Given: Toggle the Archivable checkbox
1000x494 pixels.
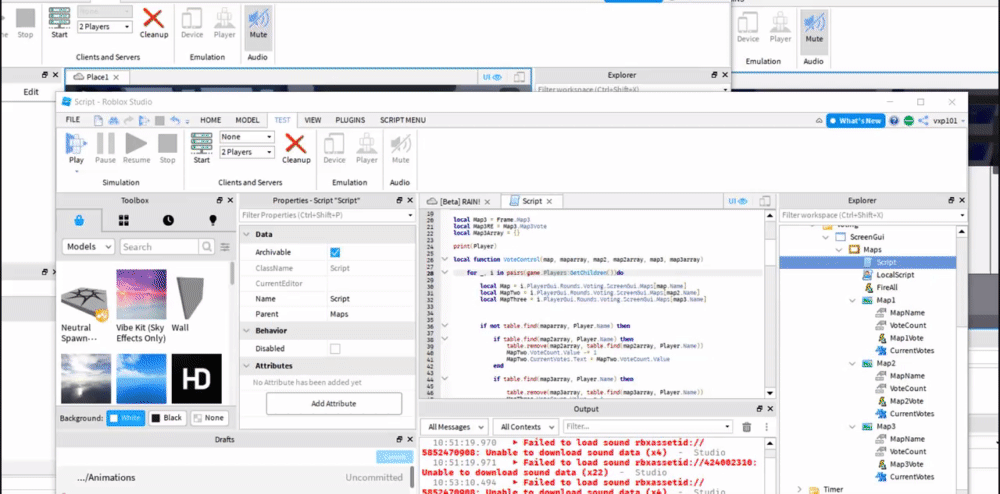Looking at the screenshot, I should pyautogui.click(x=335, y=252).
